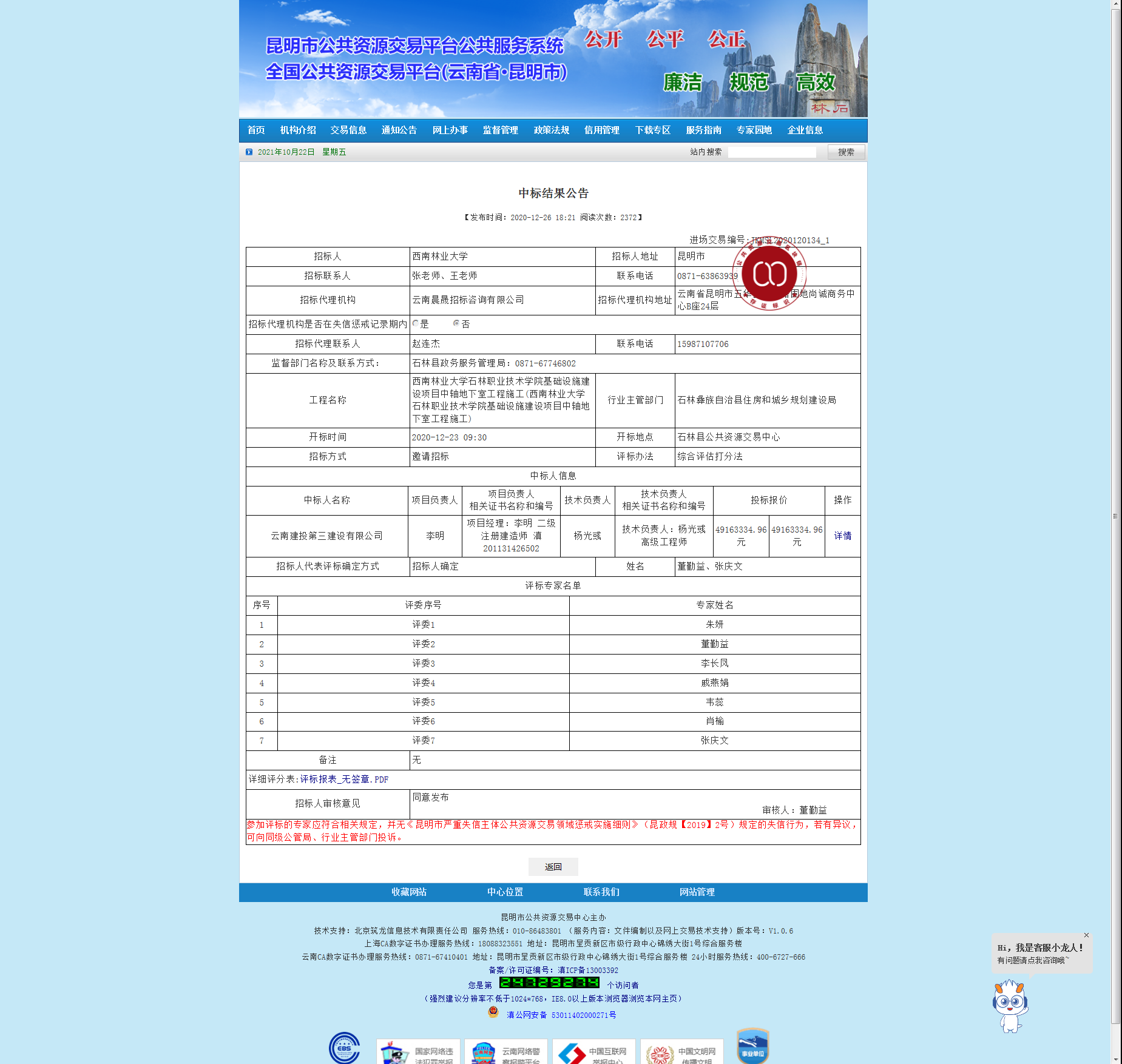Open the 企业信息 menu
The width and height of the screenshot is (1122, 1064).
click(x=805, y=130)
